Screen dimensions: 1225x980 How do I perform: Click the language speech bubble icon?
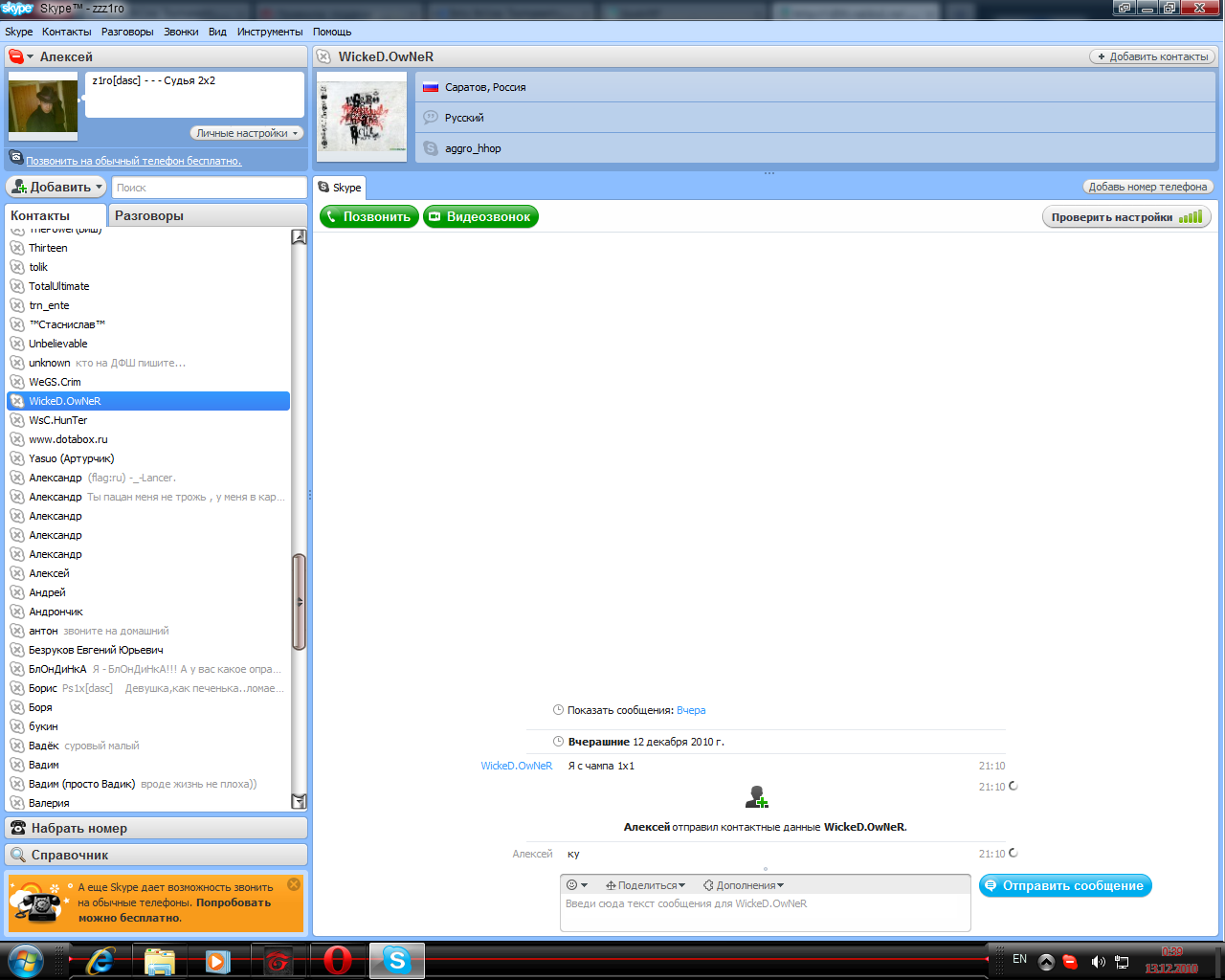coord(431,118)
